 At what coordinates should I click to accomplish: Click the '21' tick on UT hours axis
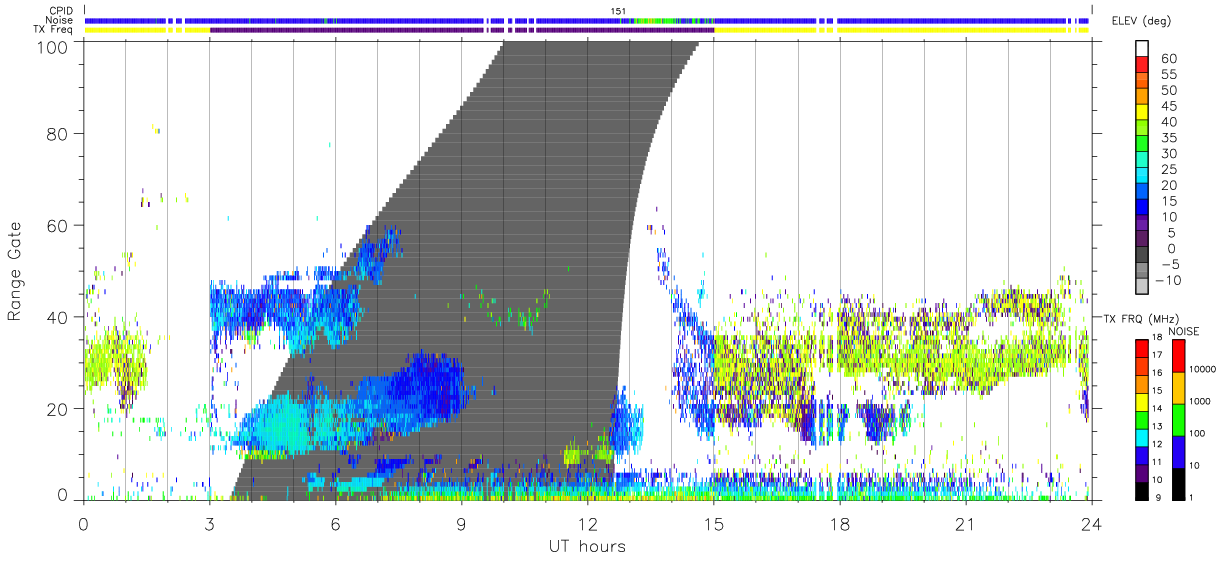click(x=966, y=524)
